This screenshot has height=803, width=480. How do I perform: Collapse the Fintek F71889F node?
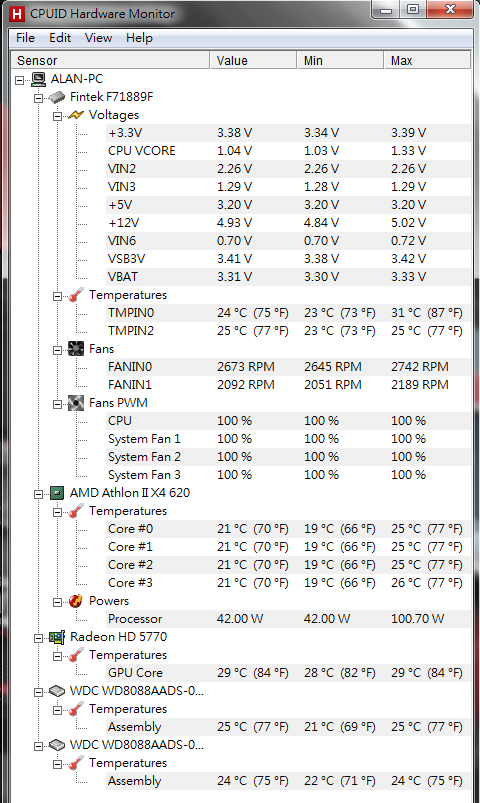38,98
